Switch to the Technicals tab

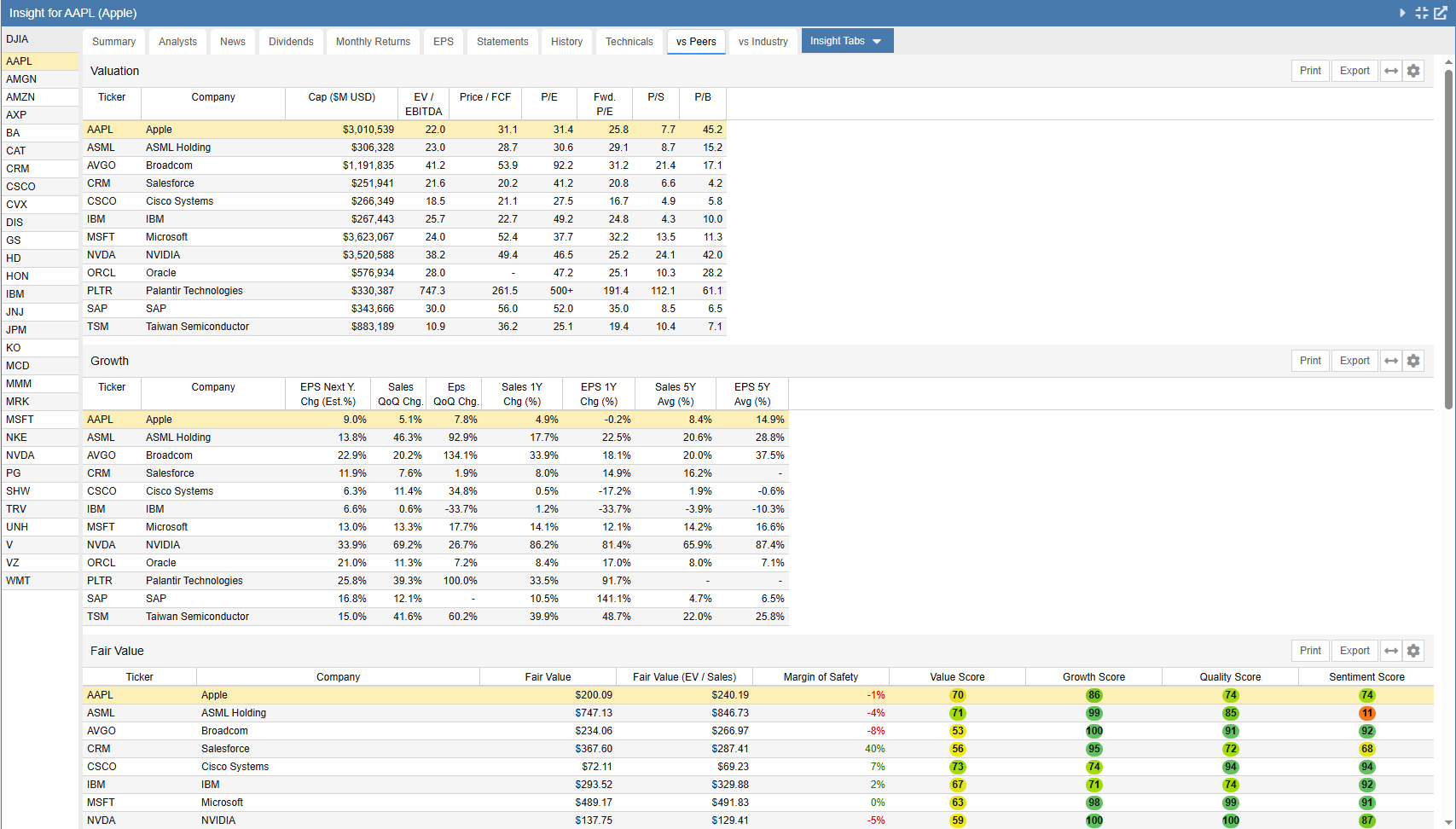(629, 42)
